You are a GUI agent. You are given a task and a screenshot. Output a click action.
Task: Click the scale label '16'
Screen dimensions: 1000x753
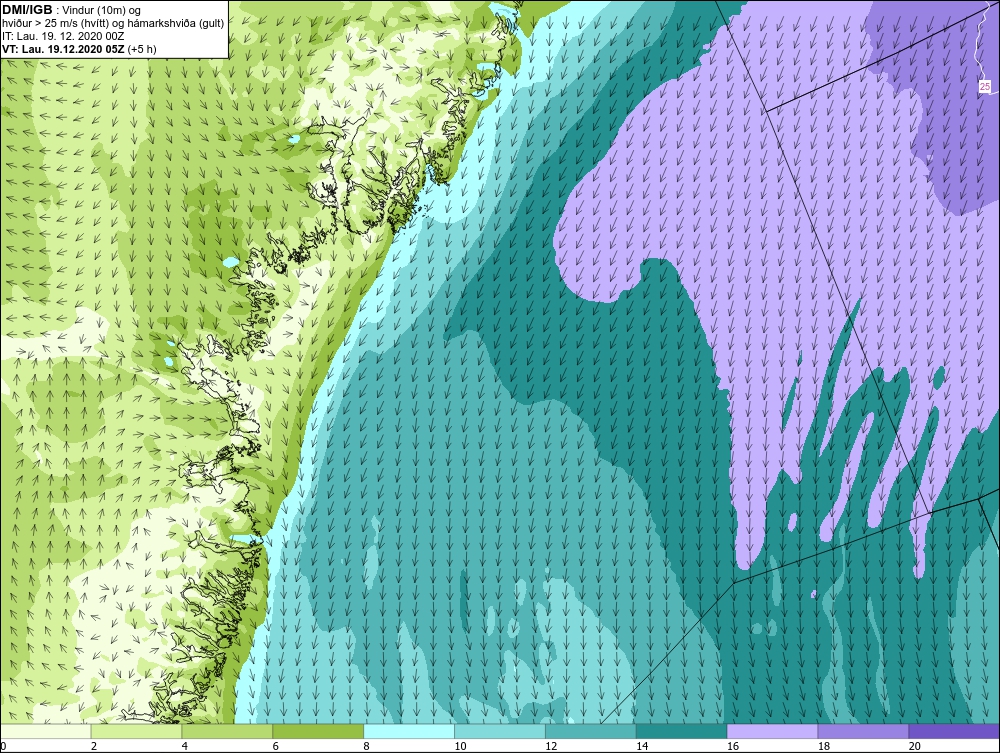(x=733, y=746)
